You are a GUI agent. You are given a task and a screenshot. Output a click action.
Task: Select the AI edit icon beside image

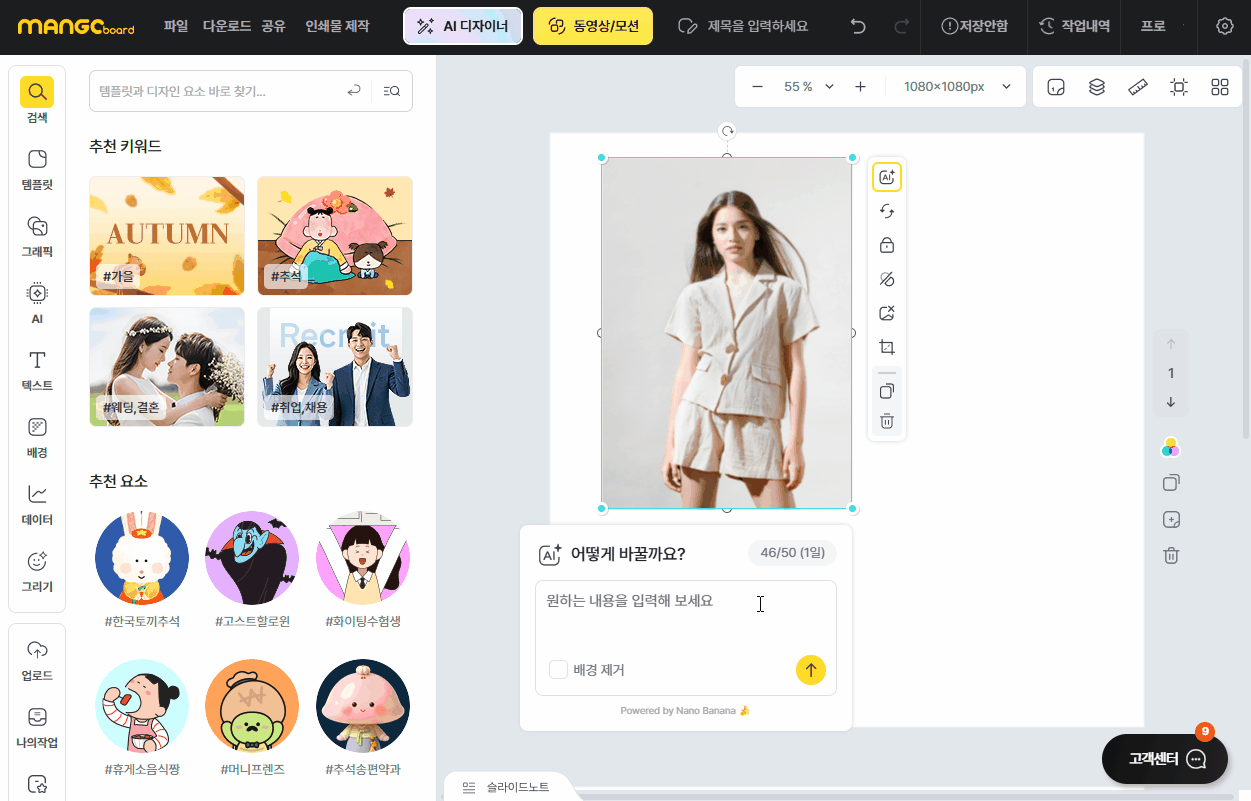pyautogui.click(x=886, y=177)
